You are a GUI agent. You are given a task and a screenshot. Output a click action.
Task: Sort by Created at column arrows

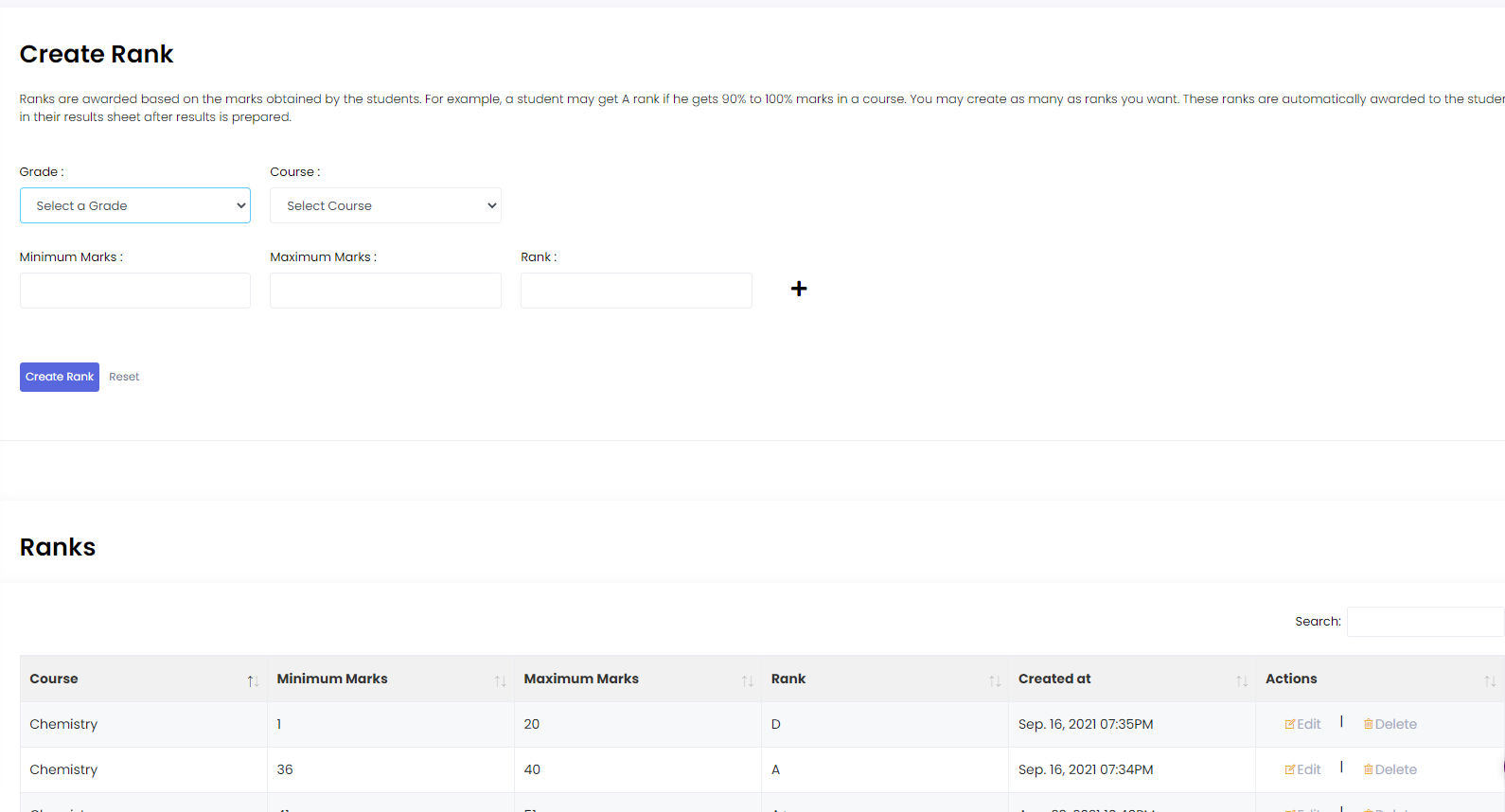pos(1241,680)
